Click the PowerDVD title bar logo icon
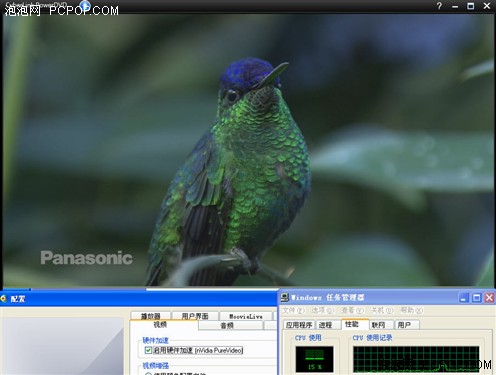Image resolution: width=496 pixels, height=375 pixels. pos(85,5)
